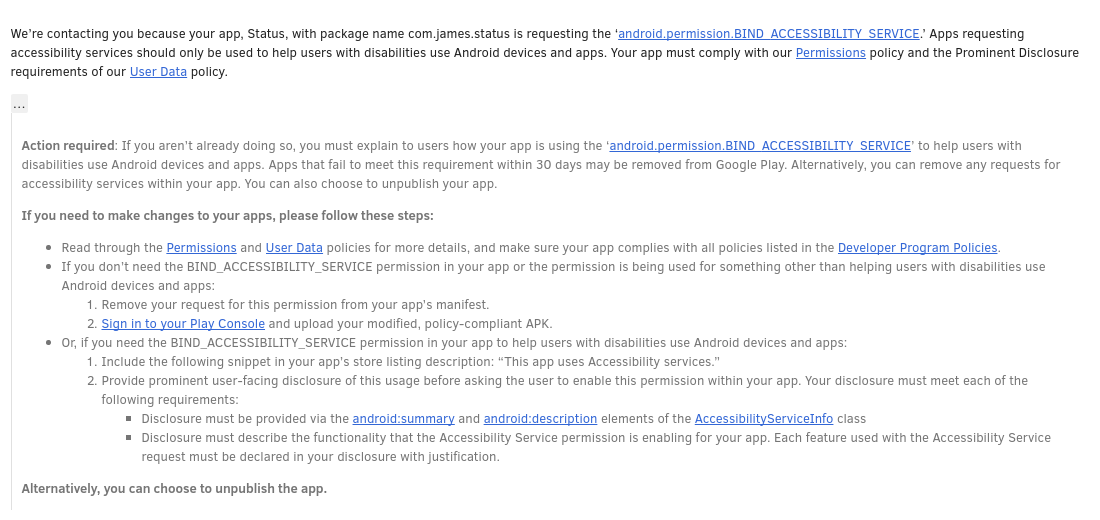Expand the trimmed content ellipsis button

pos(19,104)
